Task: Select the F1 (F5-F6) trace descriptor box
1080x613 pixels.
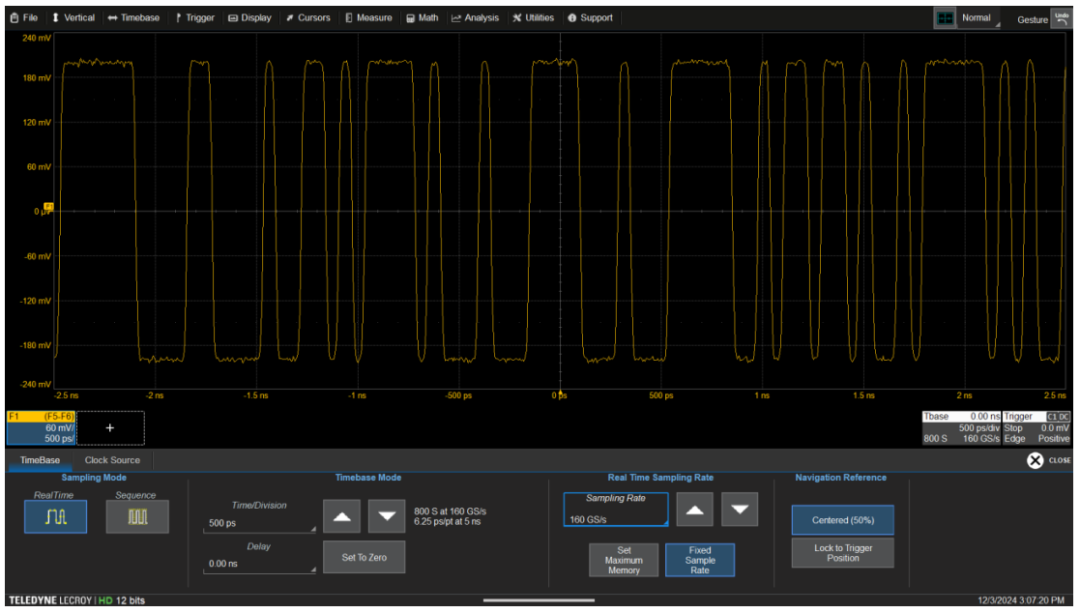Action: 41,428
